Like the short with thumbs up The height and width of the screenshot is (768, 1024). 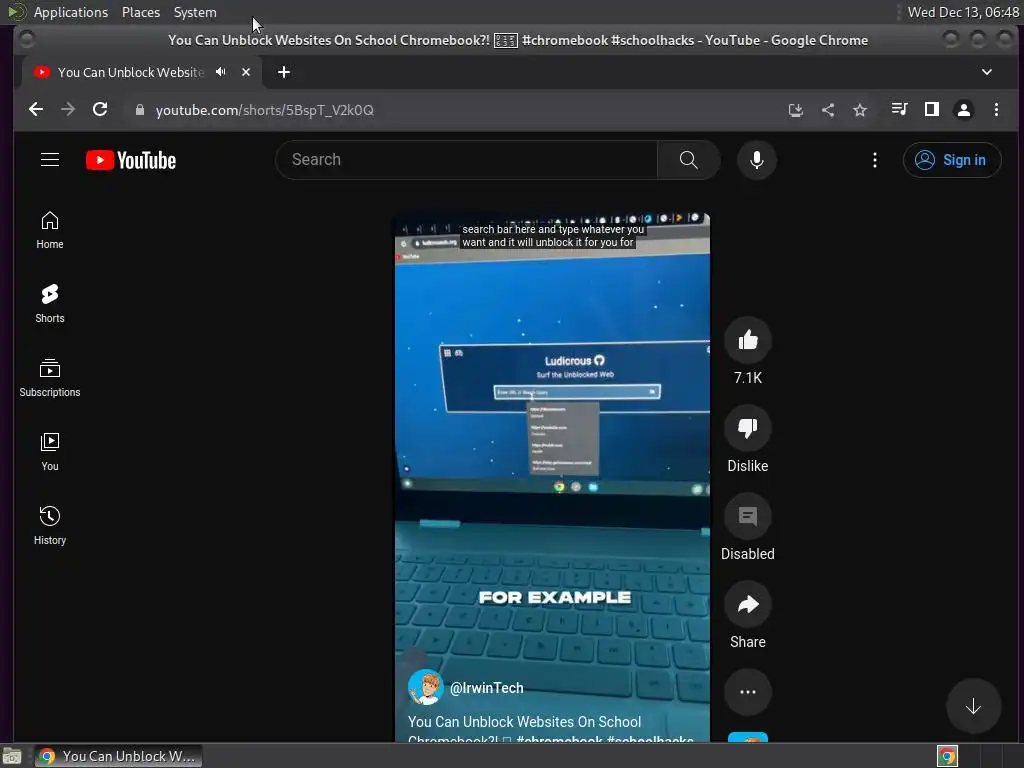[x=748, y=340]
